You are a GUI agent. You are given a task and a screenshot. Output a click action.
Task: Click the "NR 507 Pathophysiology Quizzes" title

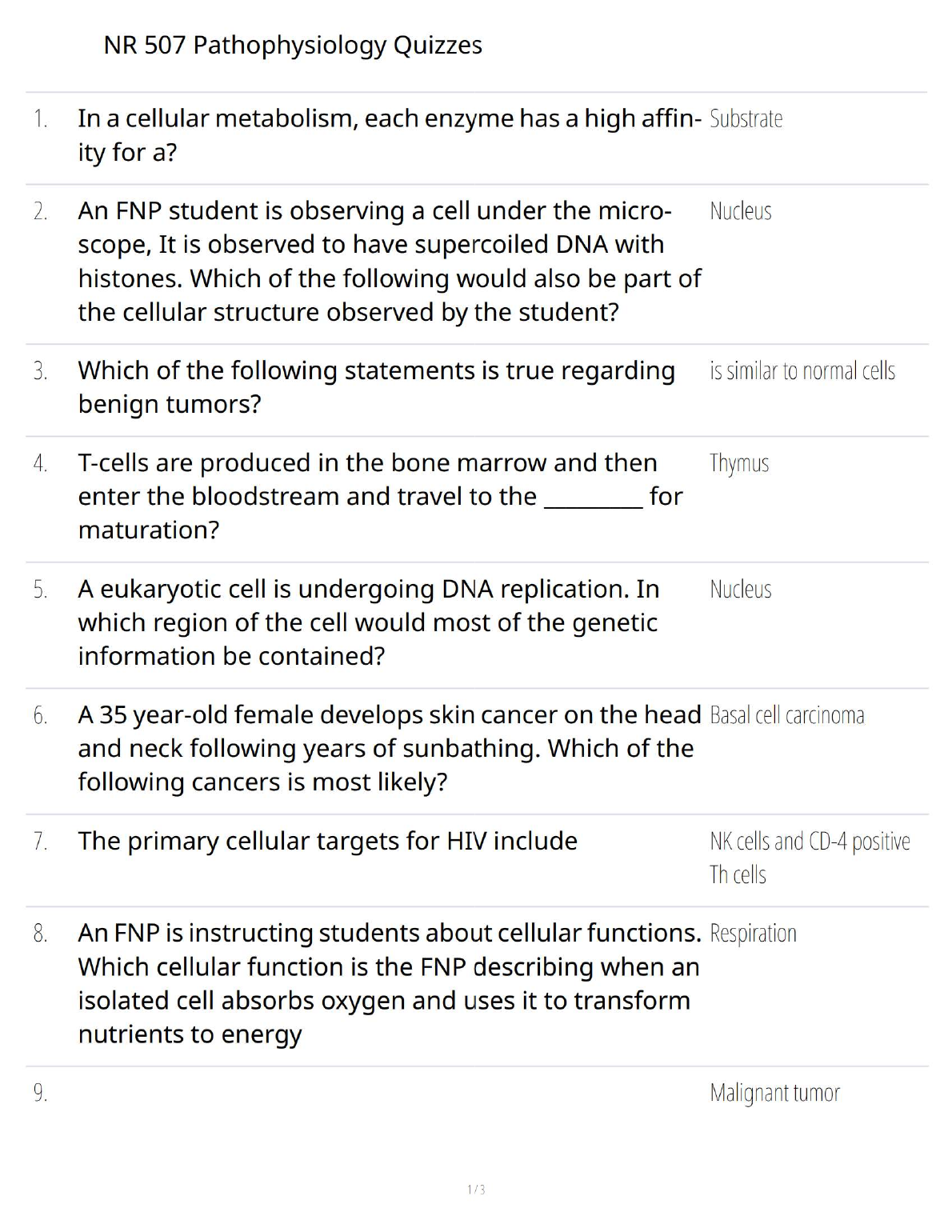(x=293, y=46)
